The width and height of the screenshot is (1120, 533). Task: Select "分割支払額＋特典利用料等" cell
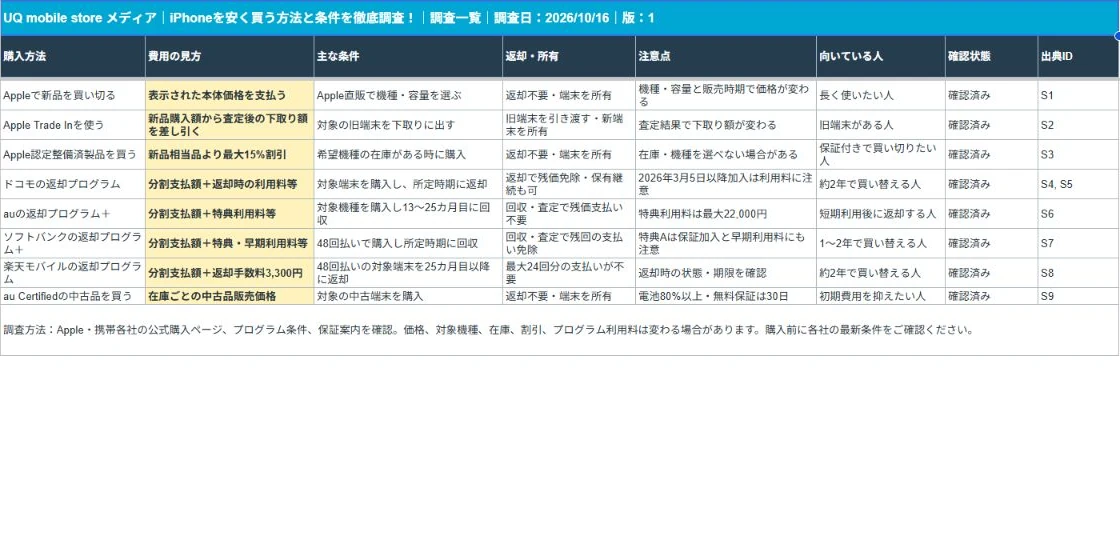(229, 214)
